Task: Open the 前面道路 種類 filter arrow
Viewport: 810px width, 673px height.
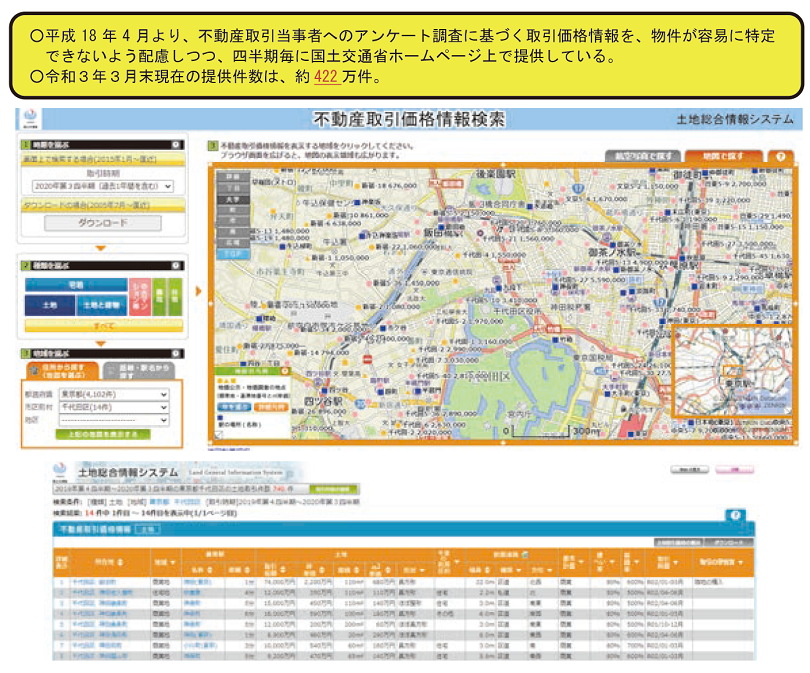Action: point(518,570)
